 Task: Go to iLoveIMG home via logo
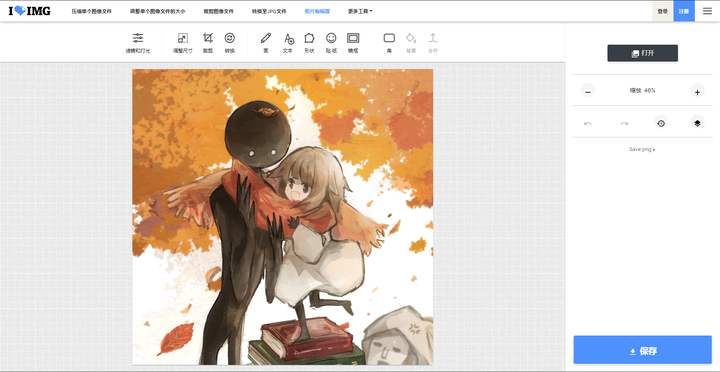pyautogui.click(x=30, y=11)
